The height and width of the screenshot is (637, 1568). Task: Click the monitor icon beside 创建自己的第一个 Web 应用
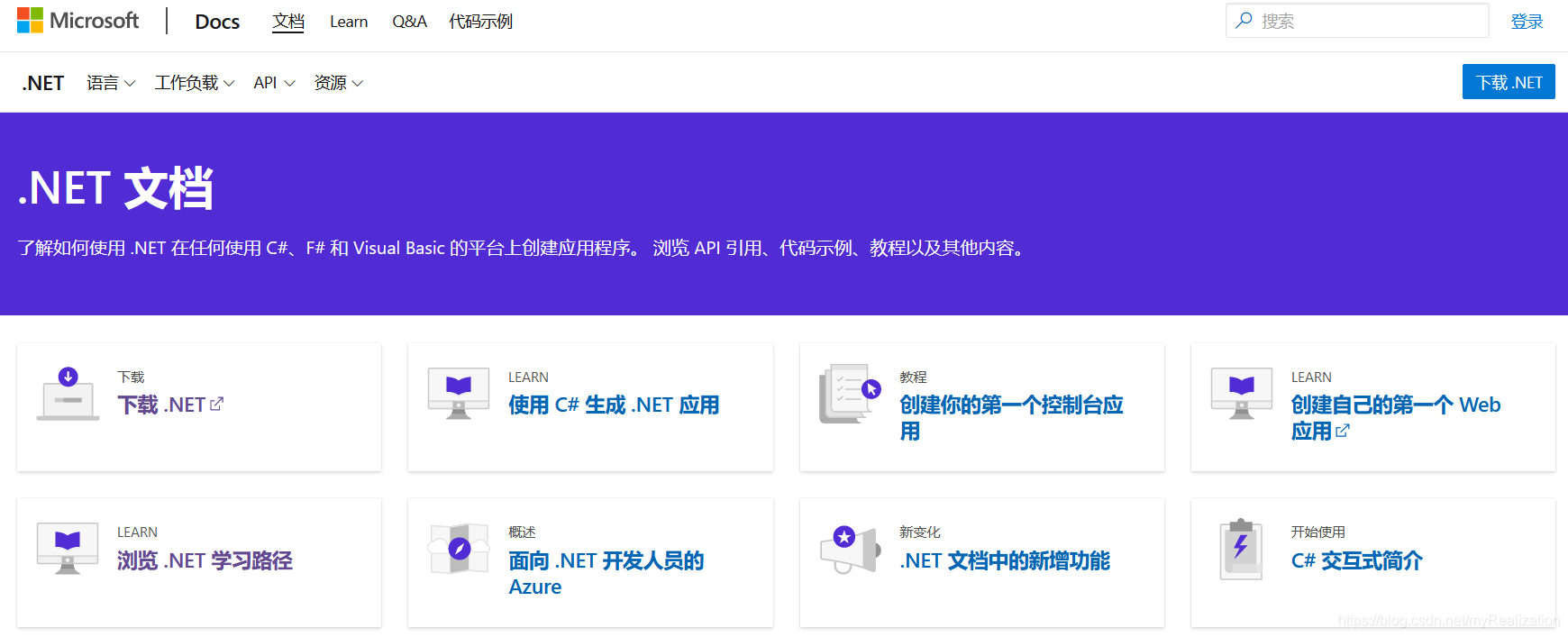(x=1242, y=393)
